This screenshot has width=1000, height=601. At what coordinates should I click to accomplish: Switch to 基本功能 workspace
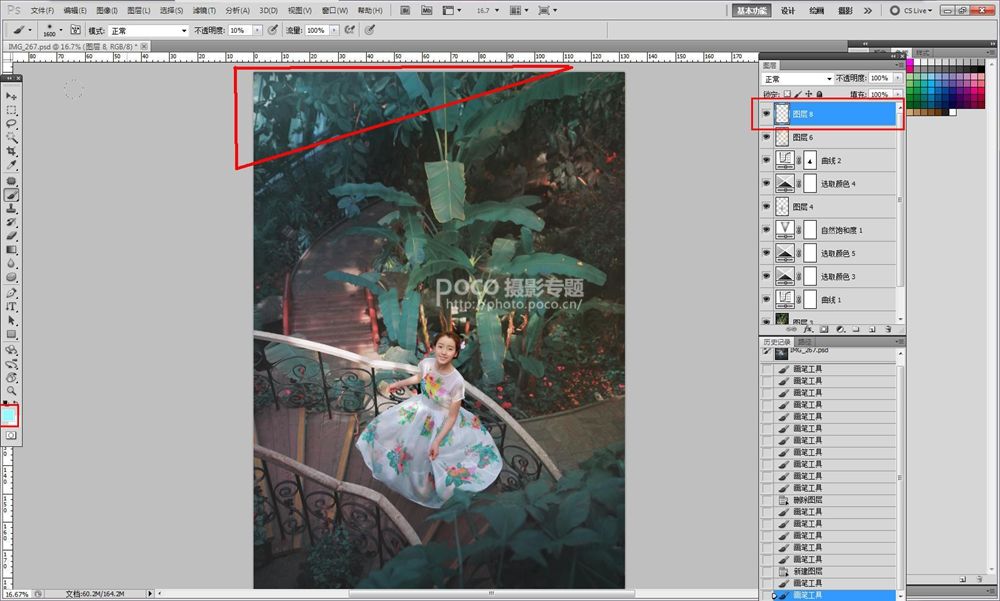click(x=751, y=10)
